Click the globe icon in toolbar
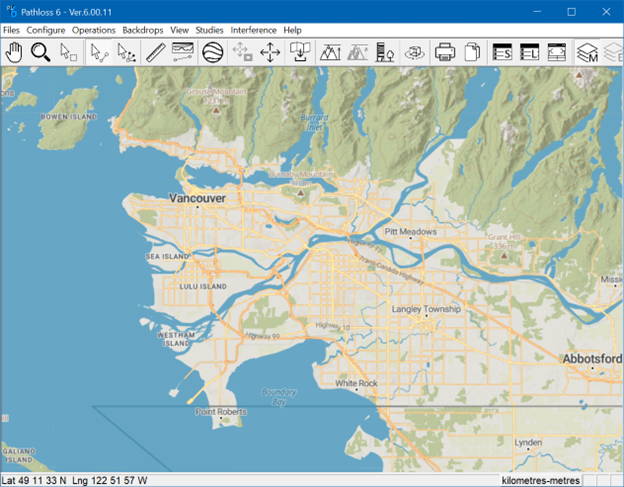The image size is (624, 487). (x=212, y=52)
